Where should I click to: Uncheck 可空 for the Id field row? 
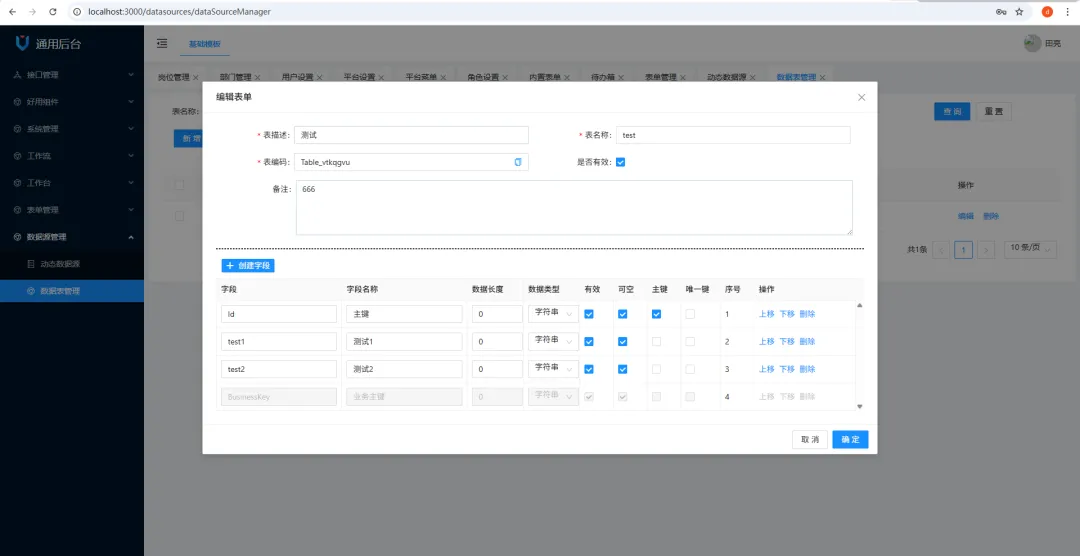click(623, 314)
